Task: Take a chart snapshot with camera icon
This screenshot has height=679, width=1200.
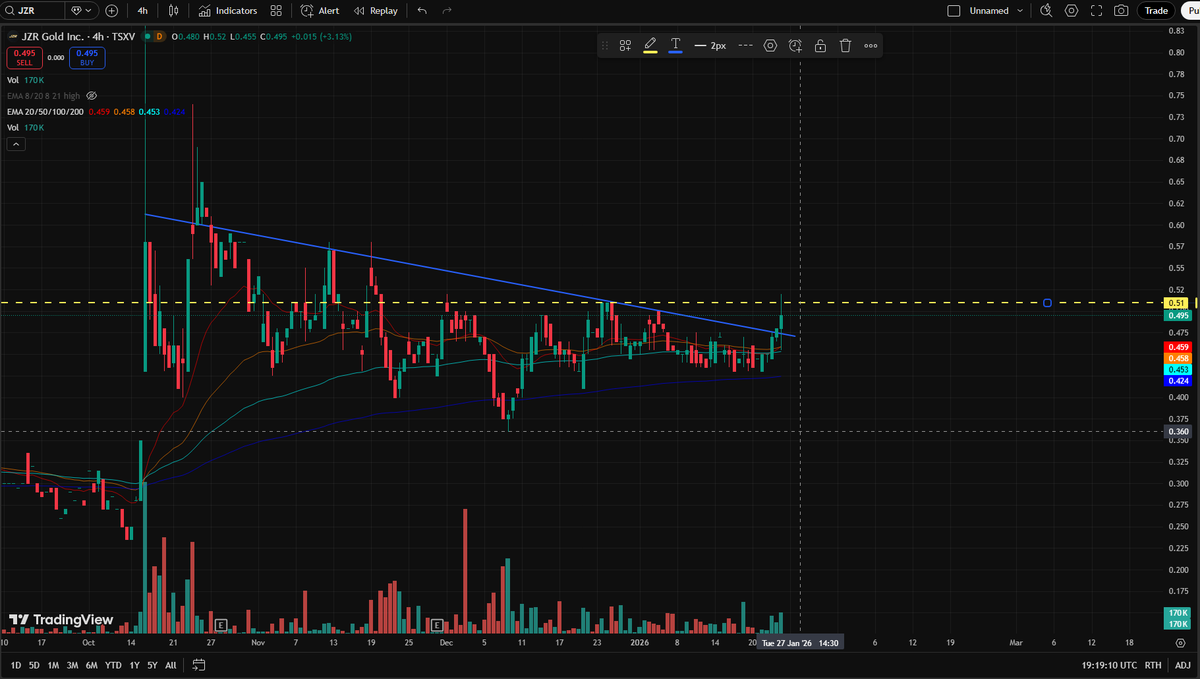Action: pos(1122,10)
